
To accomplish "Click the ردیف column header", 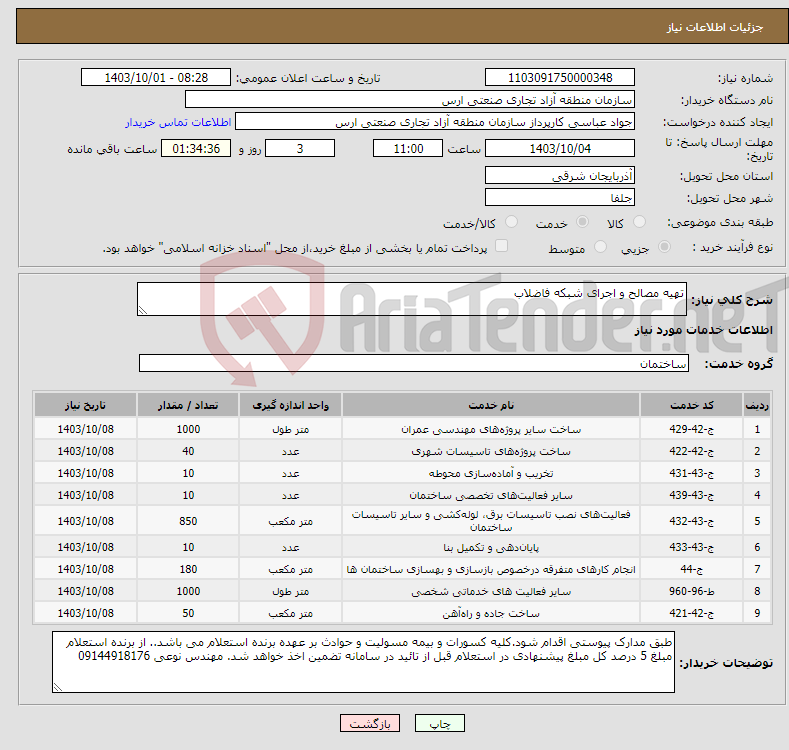I will 757,405.
